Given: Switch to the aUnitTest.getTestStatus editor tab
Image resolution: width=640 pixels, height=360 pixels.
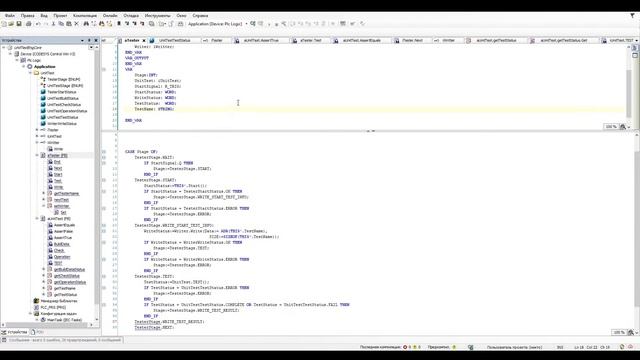Looking at the screenshot, I should (x=496, y=41).
